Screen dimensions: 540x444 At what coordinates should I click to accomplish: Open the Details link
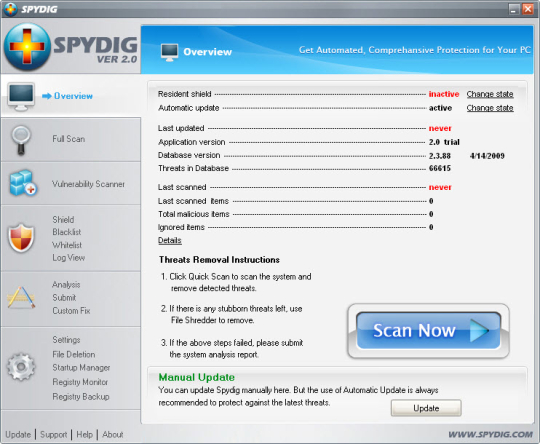[x=169, y=240]
